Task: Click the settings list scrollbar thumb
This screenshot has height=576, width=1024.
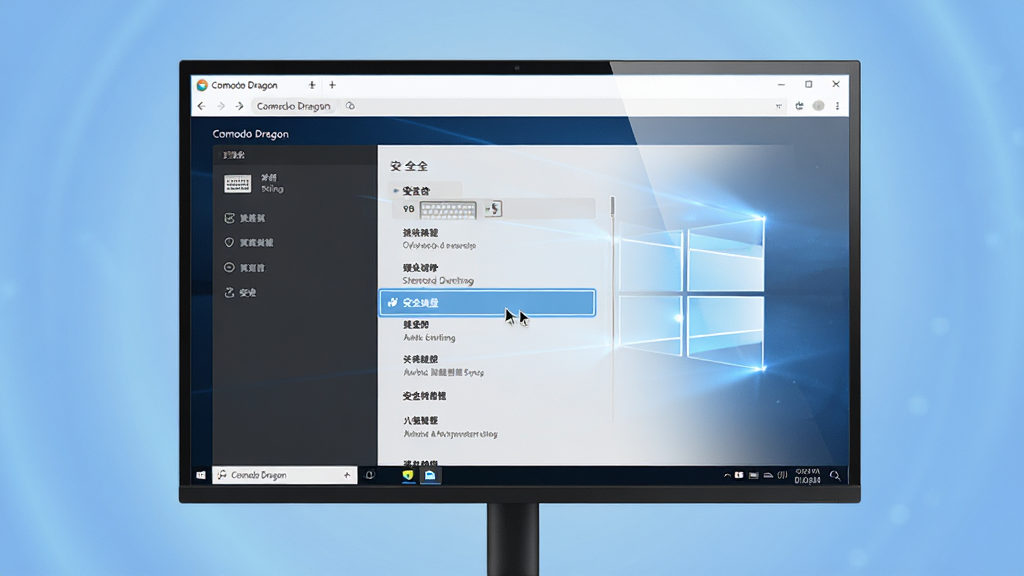Action: 613,206
